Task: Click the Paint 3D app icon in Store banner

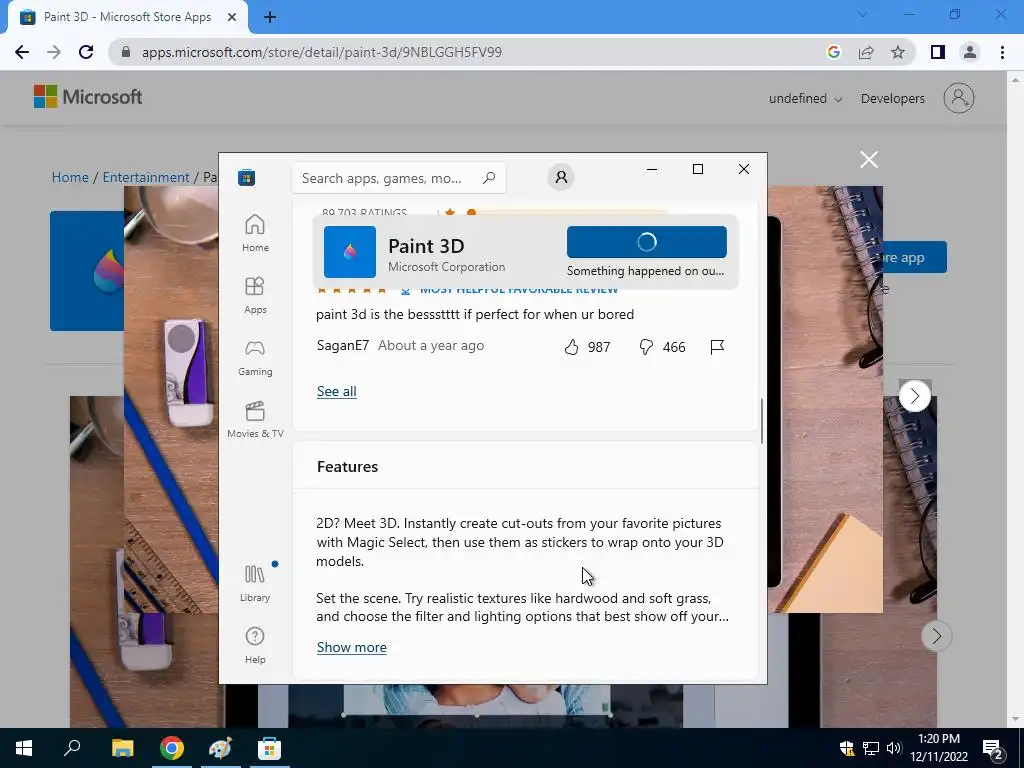Action: [350, 252]
